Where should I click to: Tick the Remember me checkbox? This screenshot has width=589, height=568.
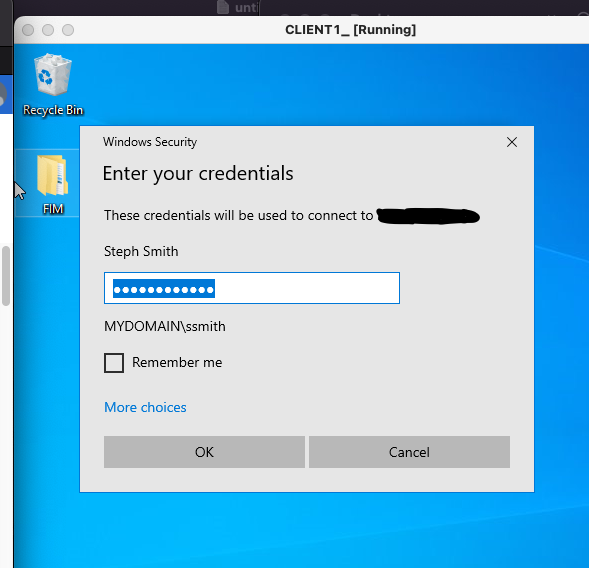click(114, 363)
